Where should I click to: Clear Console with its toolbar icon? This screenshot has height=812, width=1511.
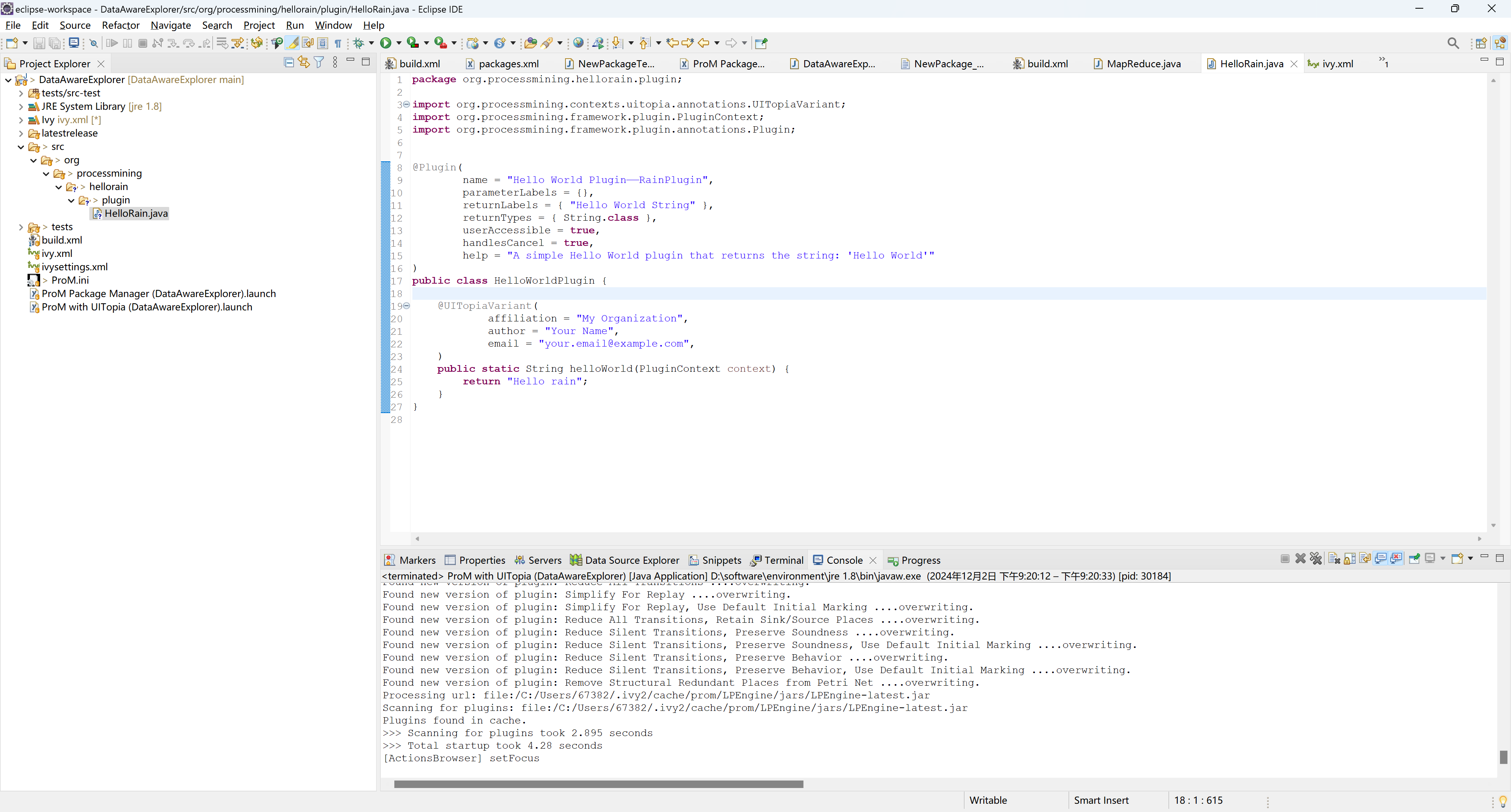[1334, 558]
